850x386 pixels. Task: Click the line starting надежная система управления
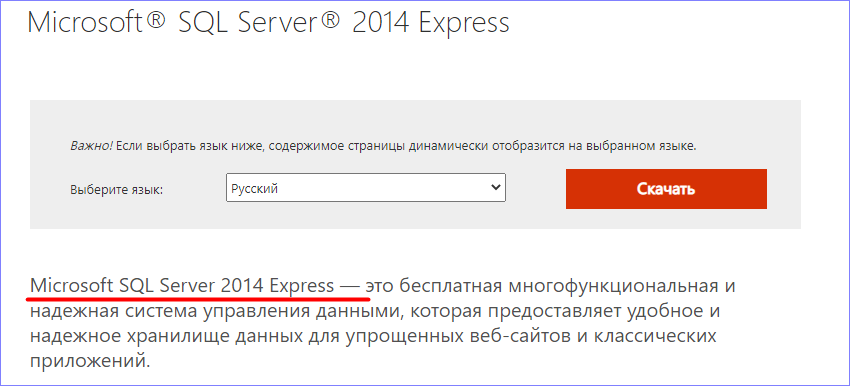click(x=374, y=311)
